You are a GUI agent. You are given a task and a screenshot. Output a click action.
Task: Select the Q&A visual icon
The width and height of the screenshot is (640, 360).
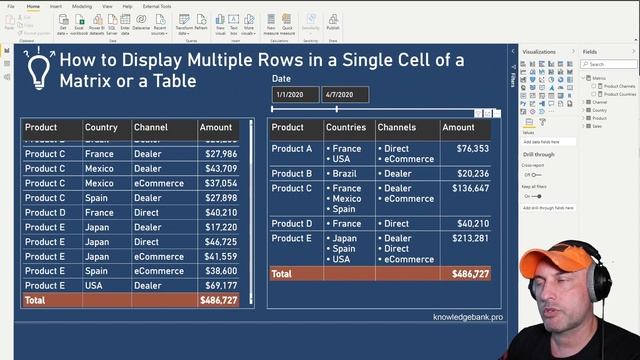coord(551,104)
